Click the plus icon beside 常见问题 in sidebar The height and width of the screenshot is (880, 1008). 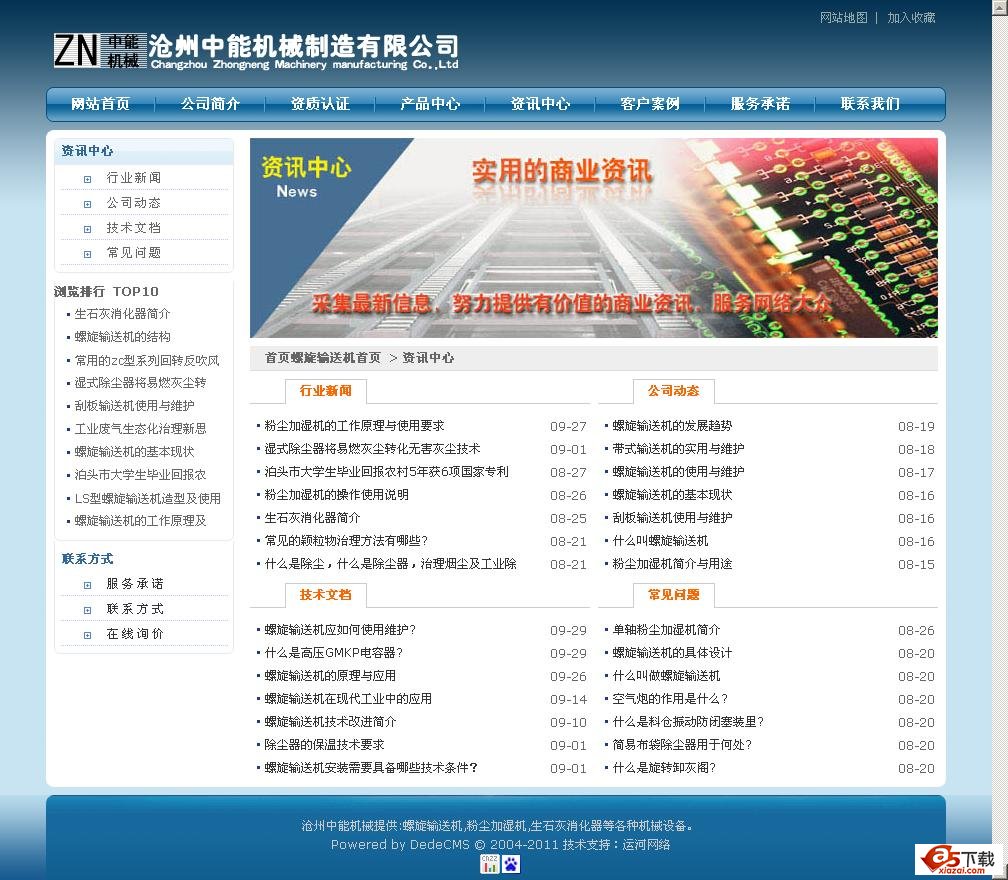(87, 254)
